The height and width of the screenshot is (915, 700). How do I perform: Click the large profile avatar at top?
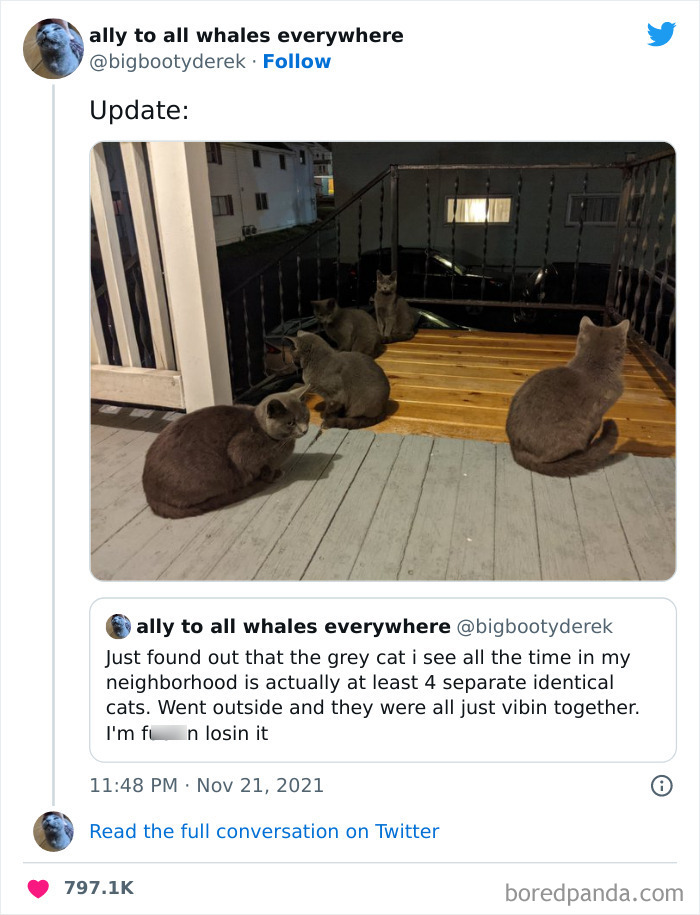tap(53, 48)
